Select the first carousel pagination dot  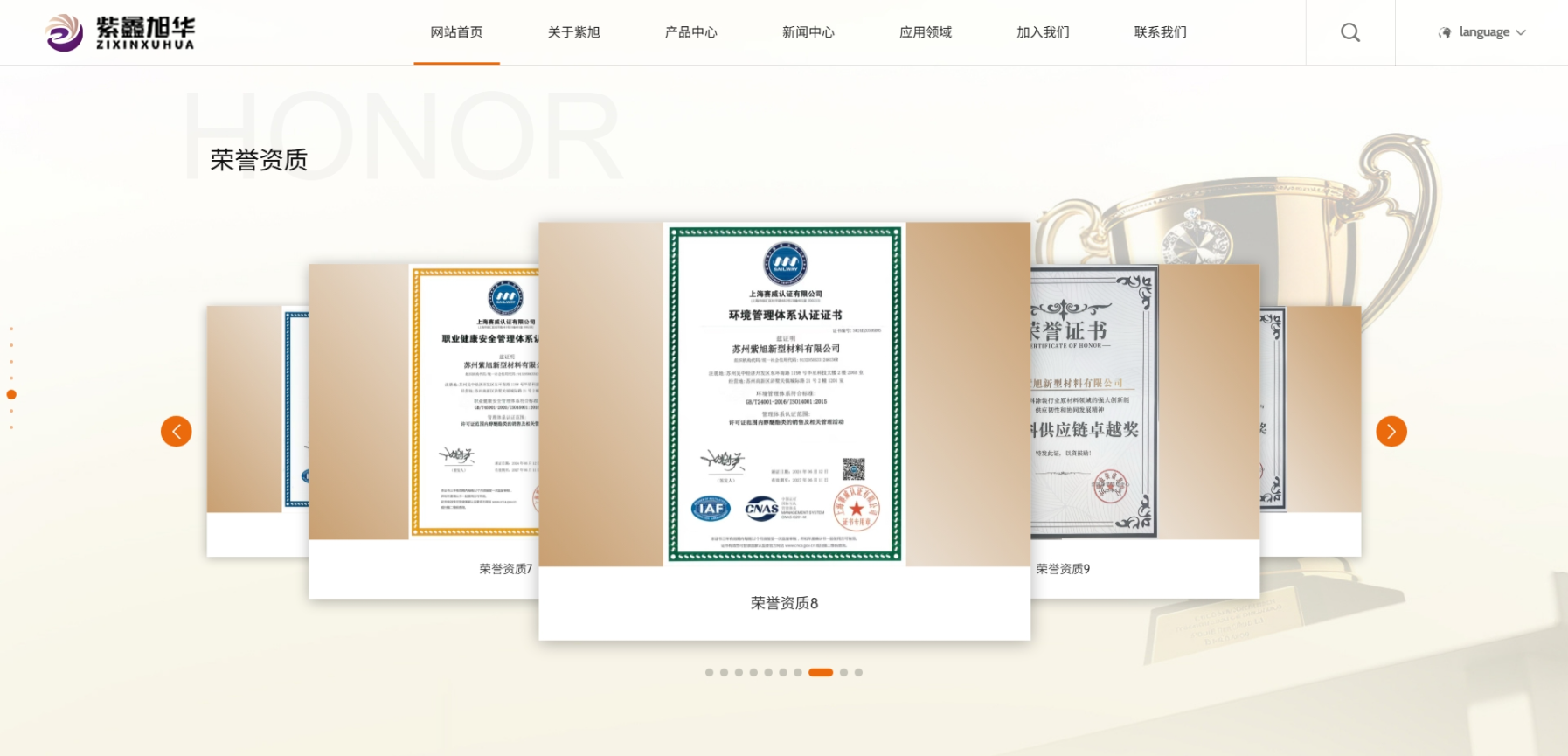pyautogui.click(x=709, y=672)
